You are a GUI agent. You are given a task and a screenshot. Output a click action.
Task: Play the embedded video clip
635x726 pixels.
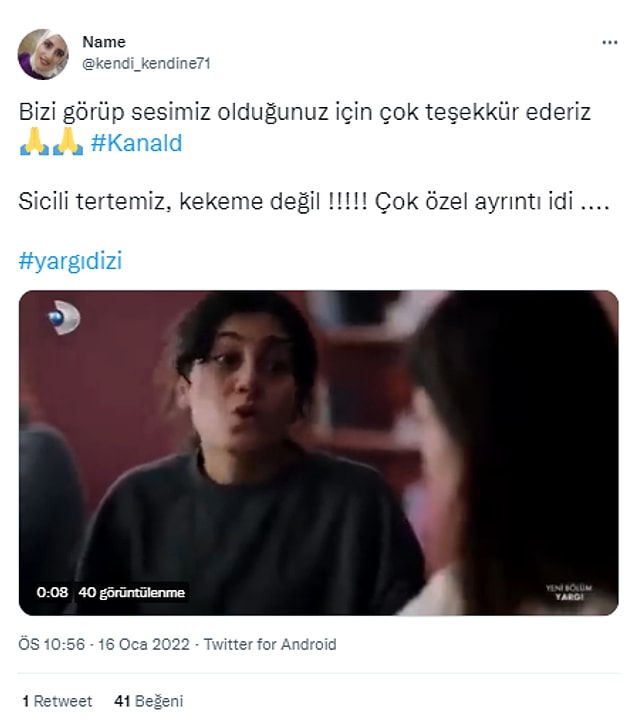(x=319, y=453)
